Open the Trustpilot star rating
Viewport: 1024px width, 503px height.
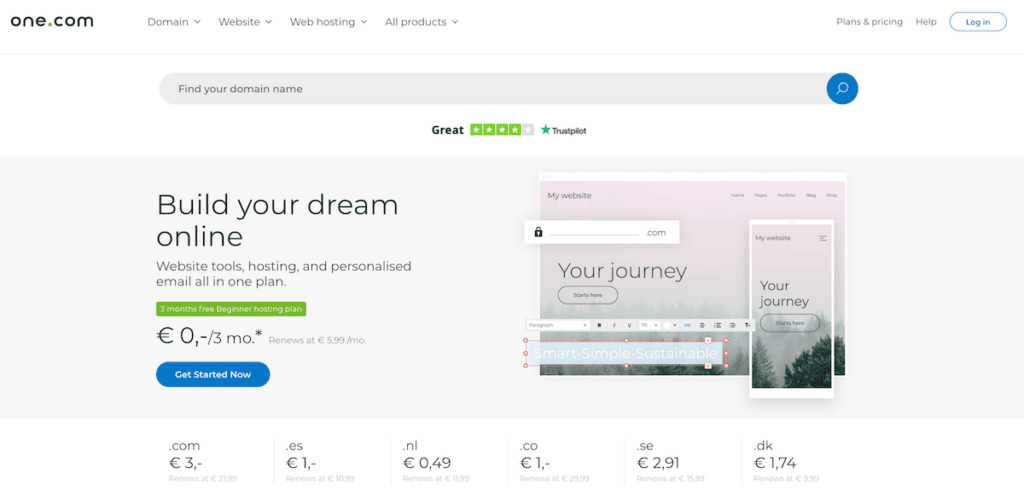point(502,130)
